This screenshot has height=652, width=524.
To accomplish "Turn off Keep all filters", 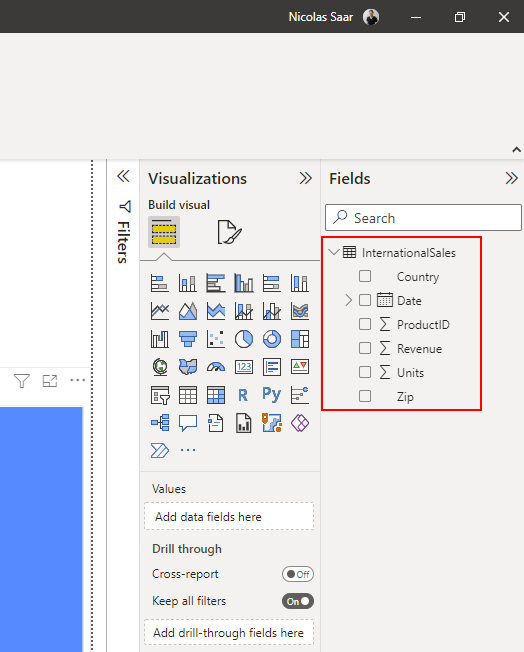I will coord(298,601).
